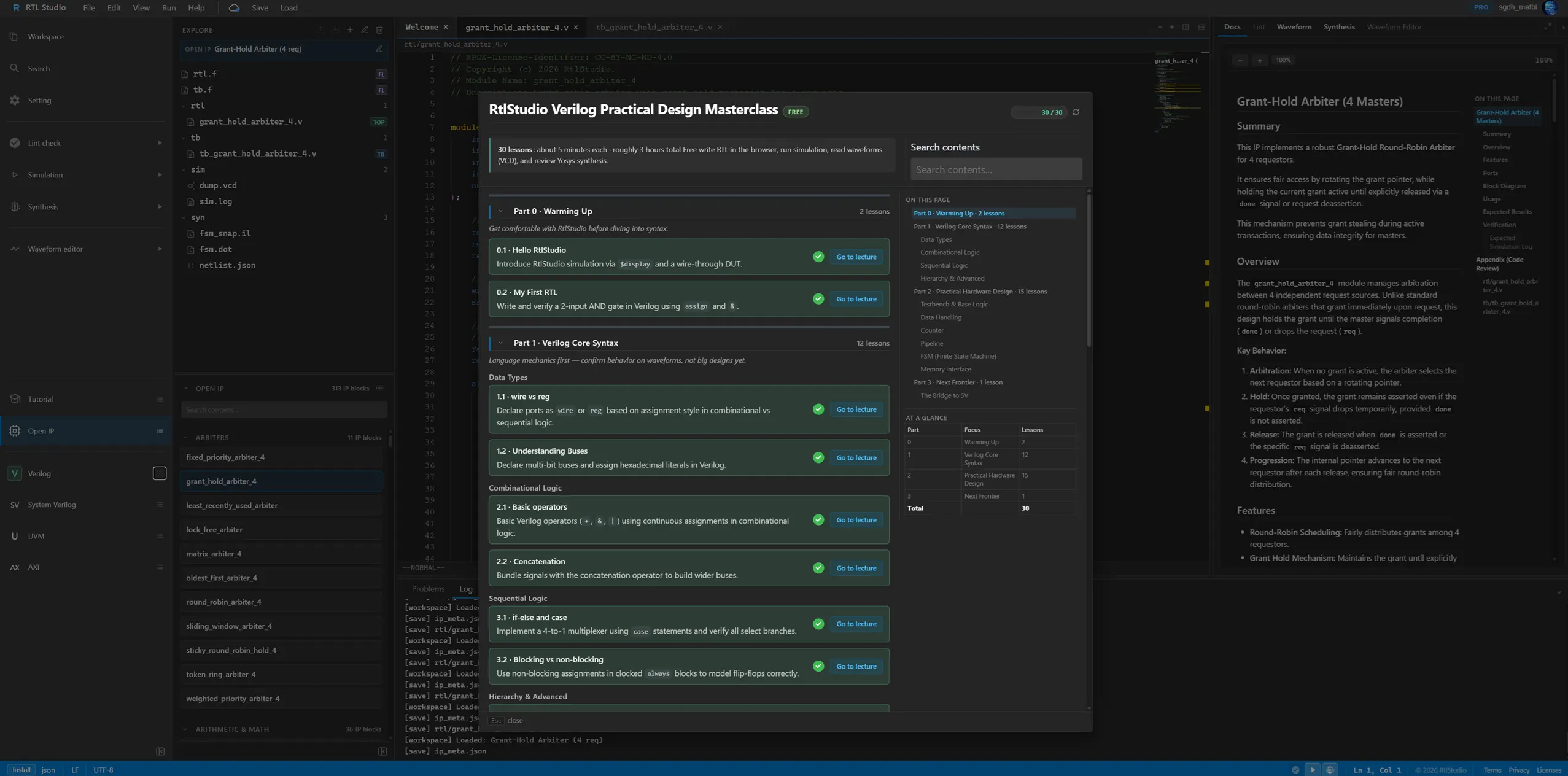Expand the Waveform editor sidebar arrow
1568x776 pixels.
160,249
